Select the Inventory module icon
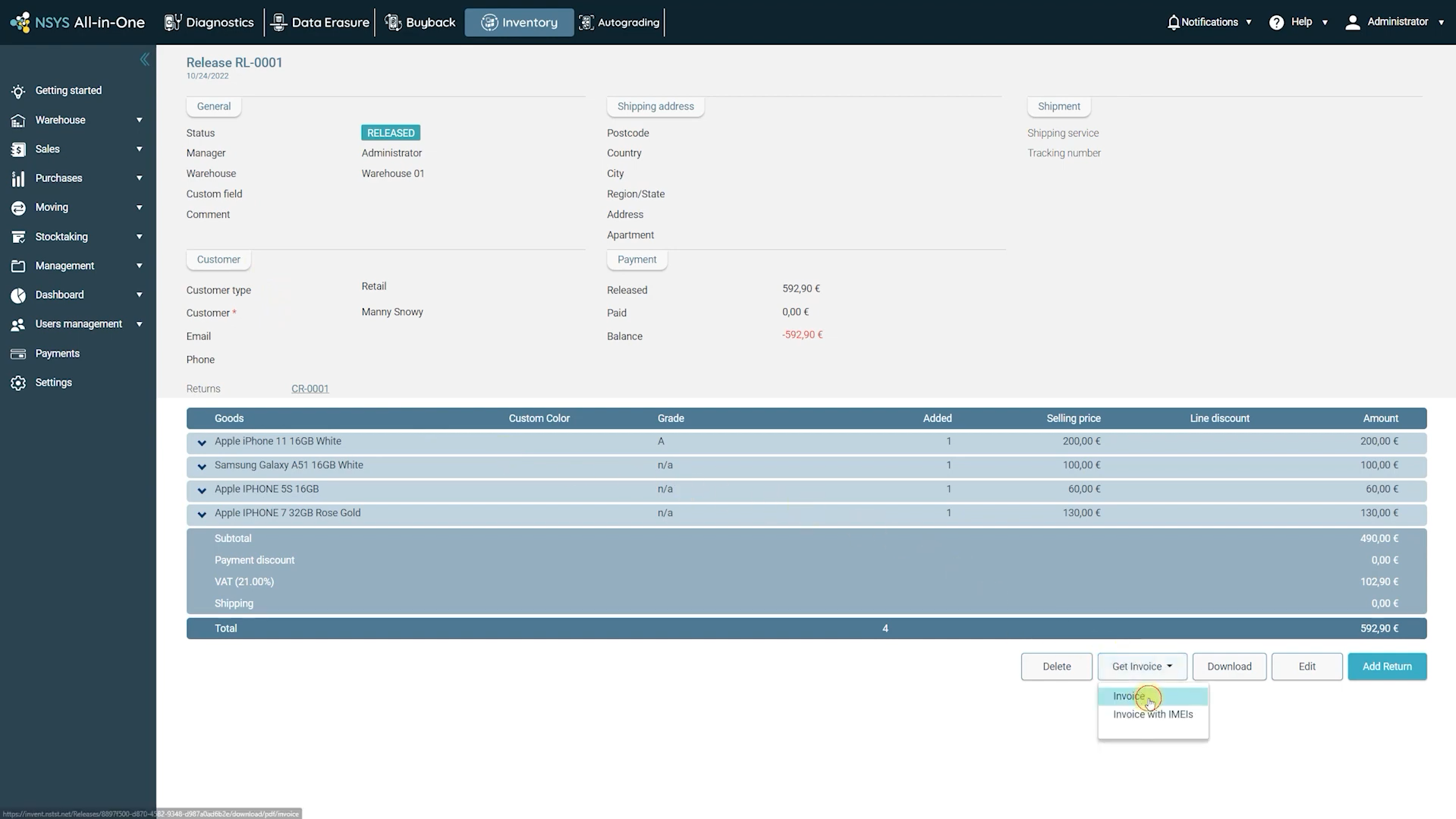The height and width of the screenshot is (819, 1456). click(x=489, y=22)
